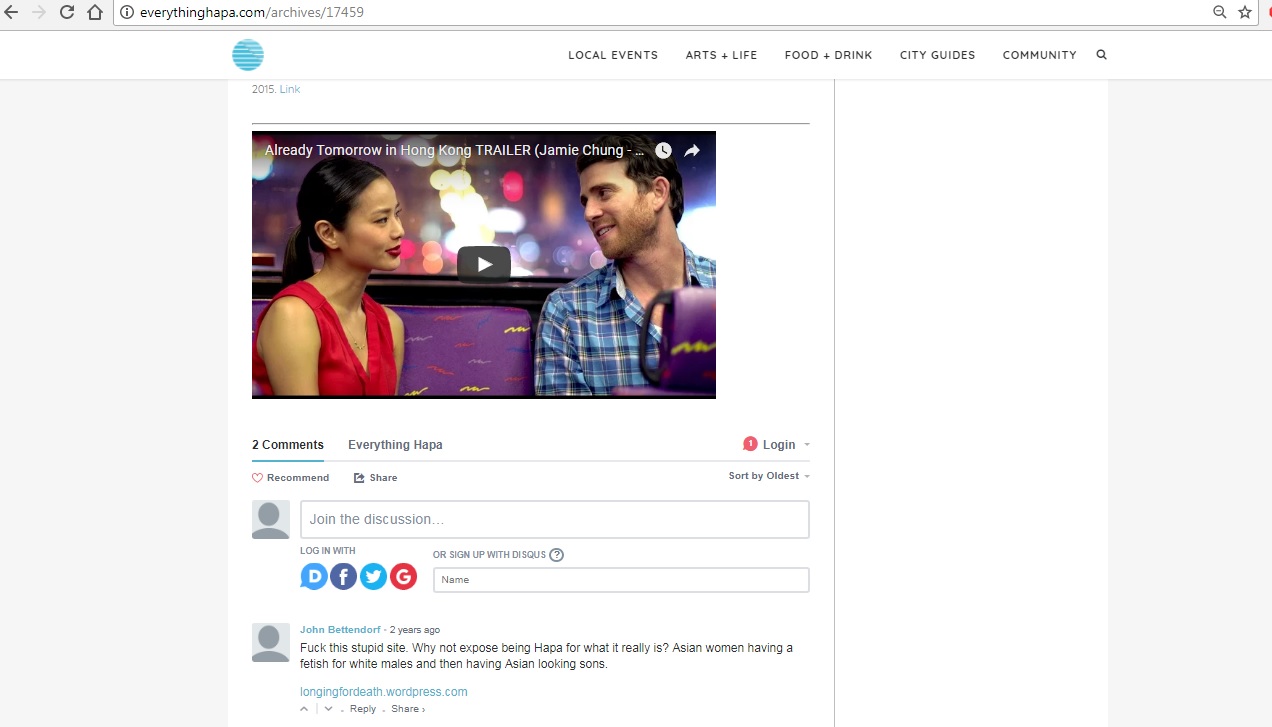Follow the blue 'Link' hyperlink
The height and width of the screenshot is (727, 1272).
coord(290,89)
